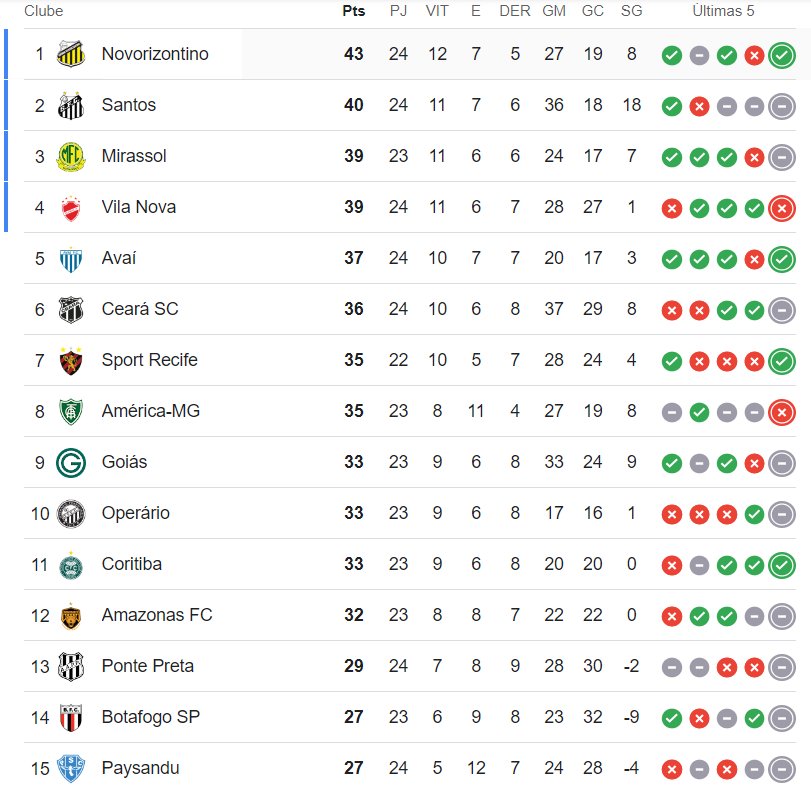The height and width of the screenshot is (788, 811).
Task: Click América-MG's latest match loss icon
Action: pos(782,411)
